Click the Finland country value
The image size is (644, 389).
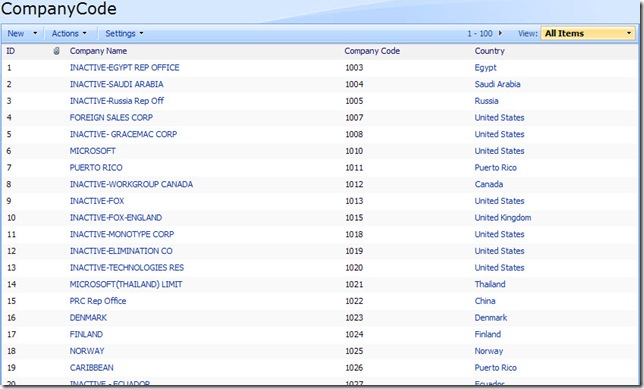(x=488, y=334)
